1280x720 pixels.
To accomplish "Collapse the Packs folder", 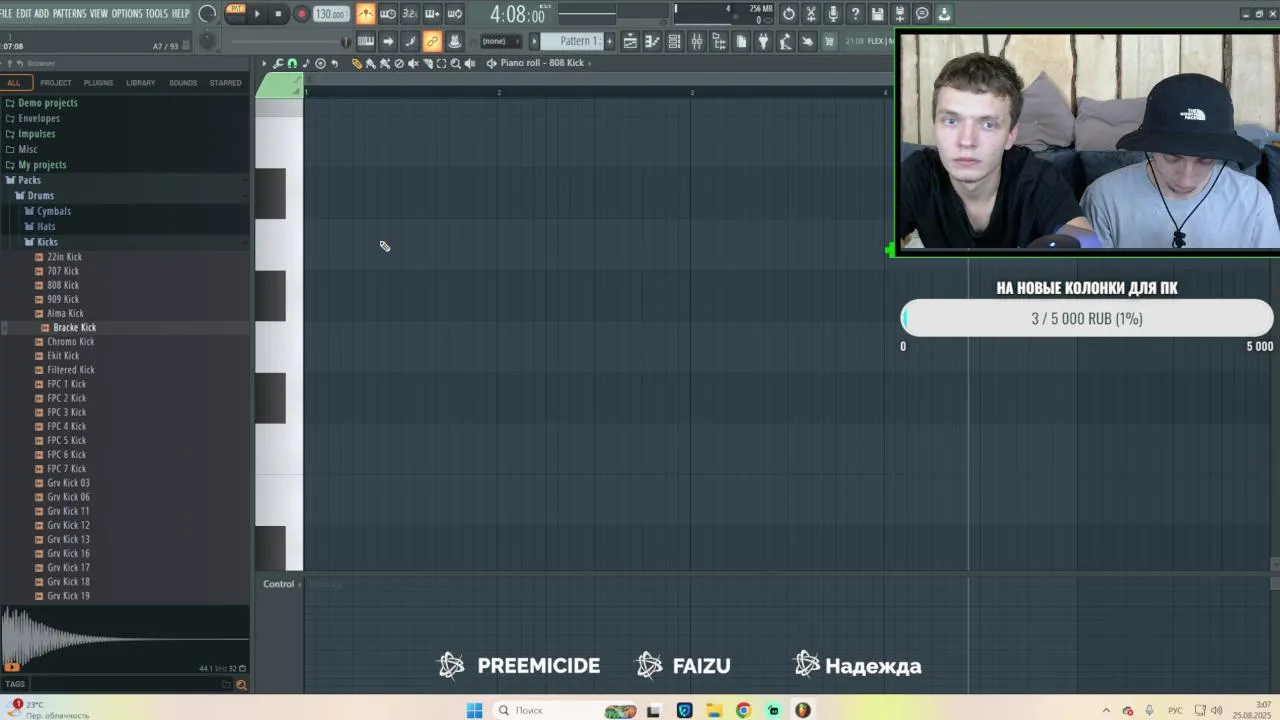I will click(29, 180).
